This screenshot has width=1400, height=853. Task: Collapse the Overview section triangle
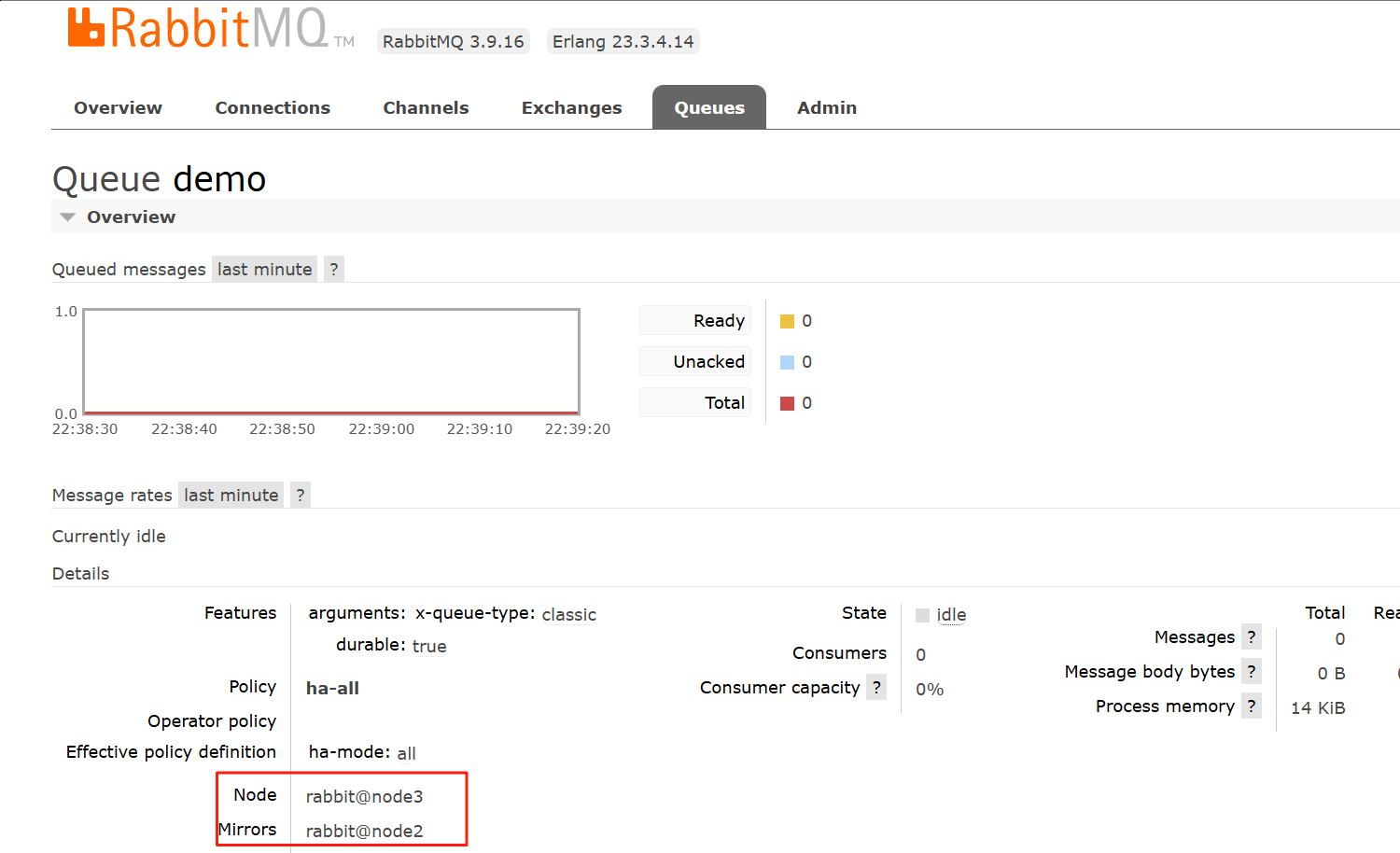(x=67, y=217)
